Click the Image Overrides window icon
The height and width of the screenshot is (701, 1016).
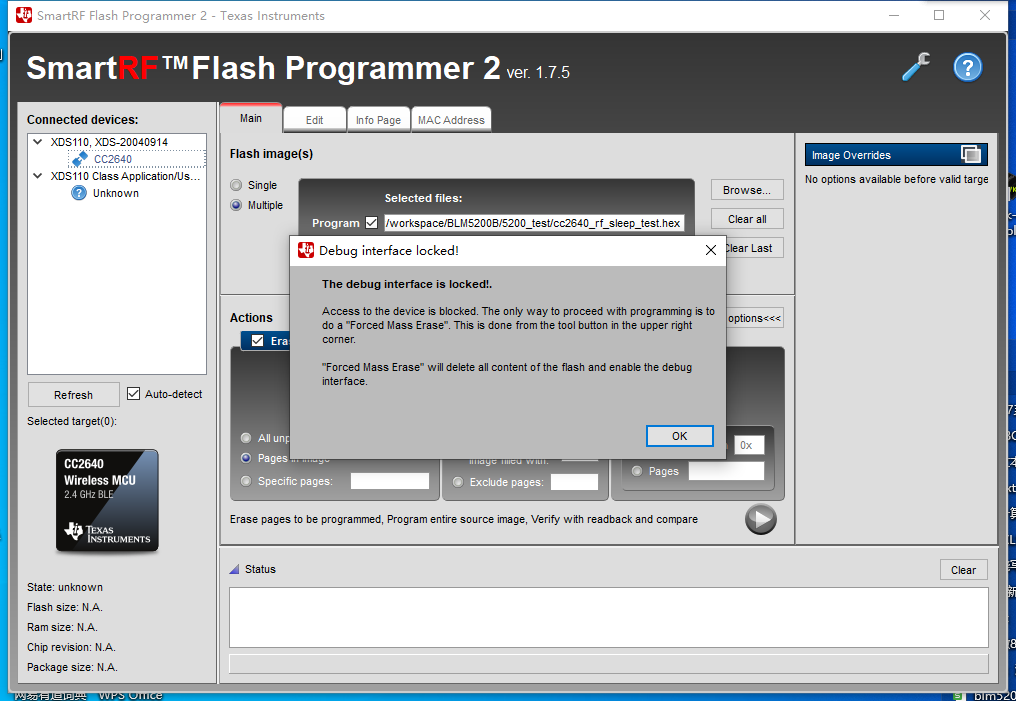[971, 154]
